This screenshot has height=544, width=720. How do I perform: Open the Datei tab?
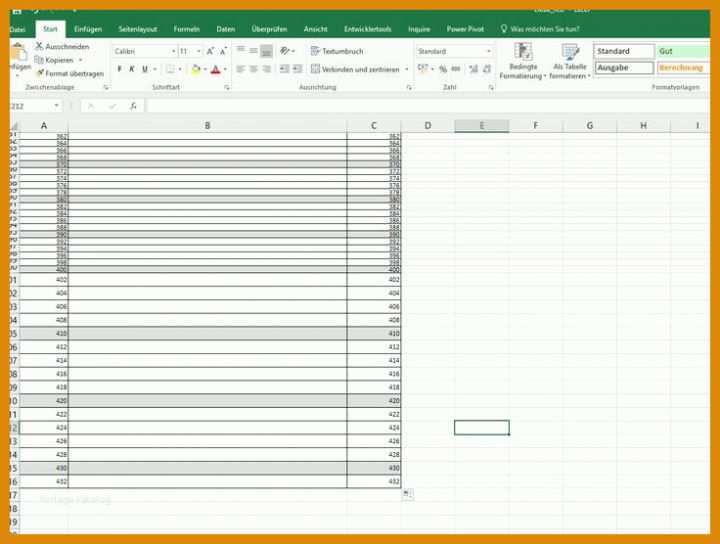(x=17, y=29)
